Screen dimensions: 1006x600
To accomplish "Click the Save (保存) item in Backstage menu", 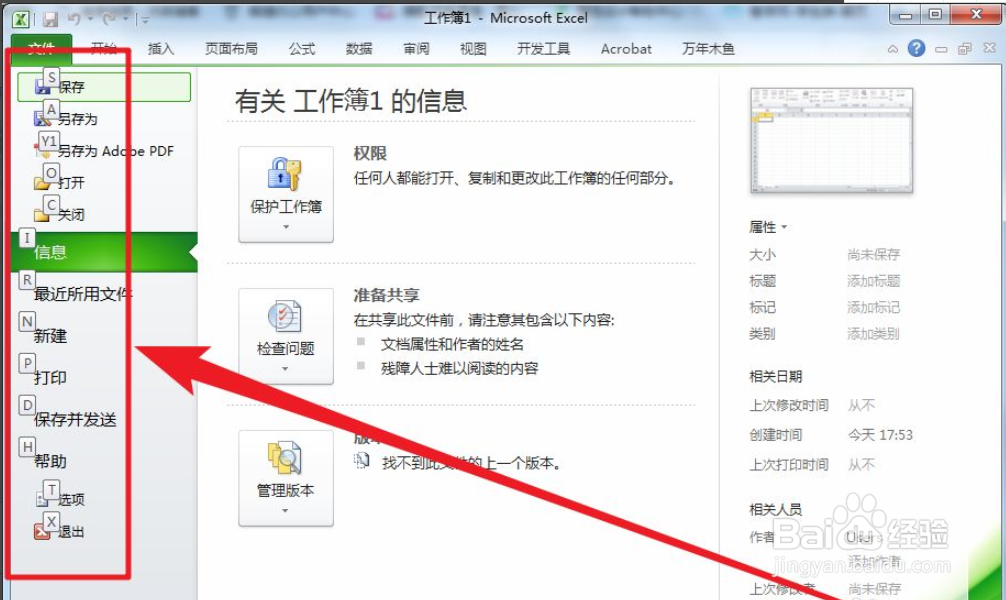I will point(103,87).
